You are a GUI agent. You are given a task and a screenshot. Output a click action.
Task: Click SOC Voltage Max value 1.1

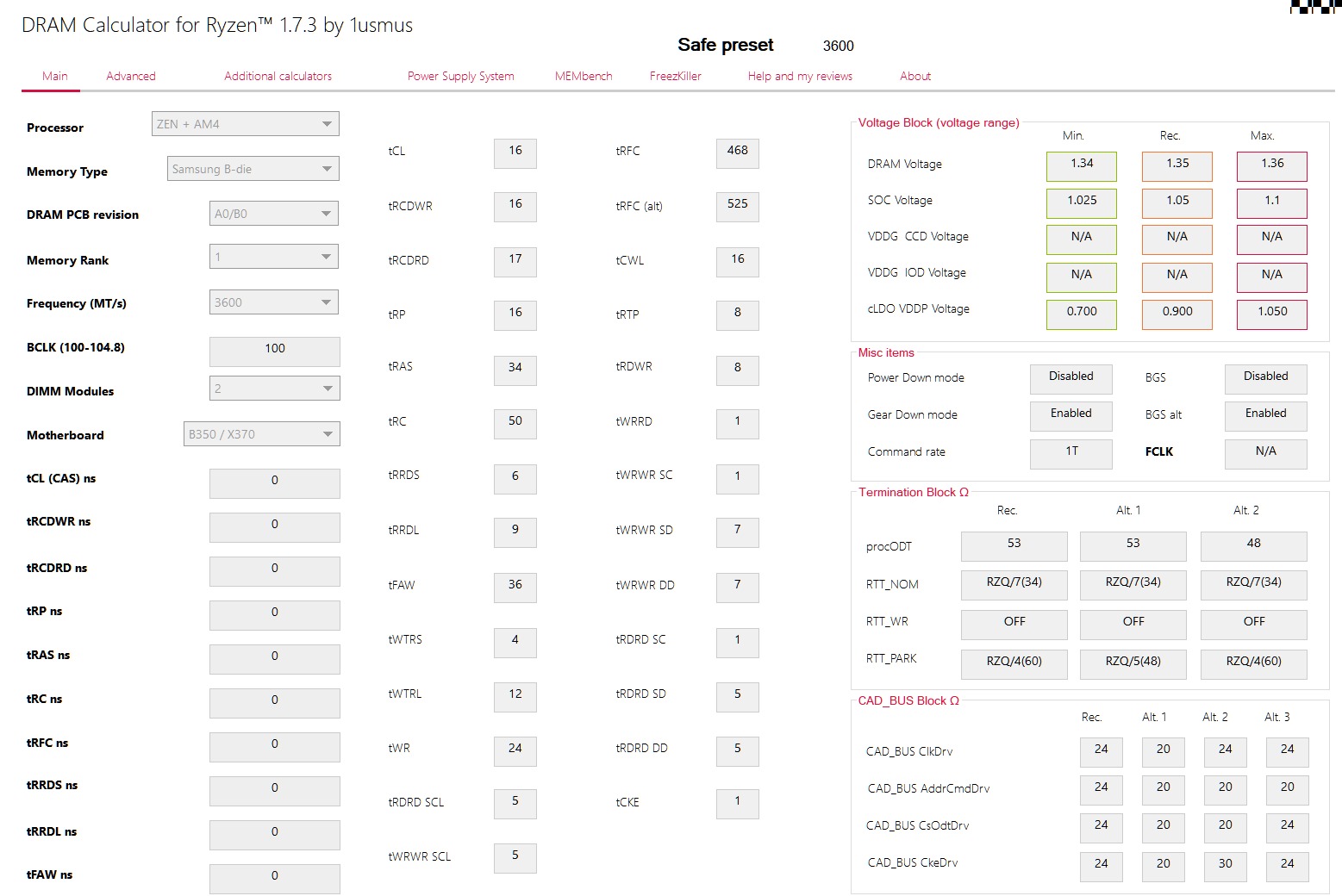click(1272, 203)
